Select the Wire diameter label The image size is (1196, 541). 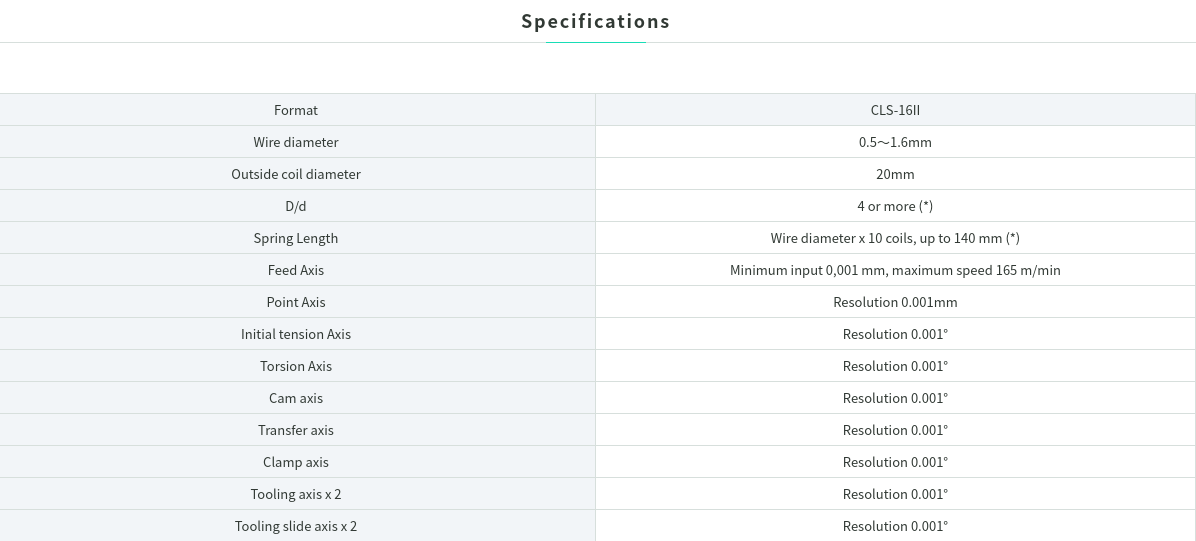click(x=296, y=142)
